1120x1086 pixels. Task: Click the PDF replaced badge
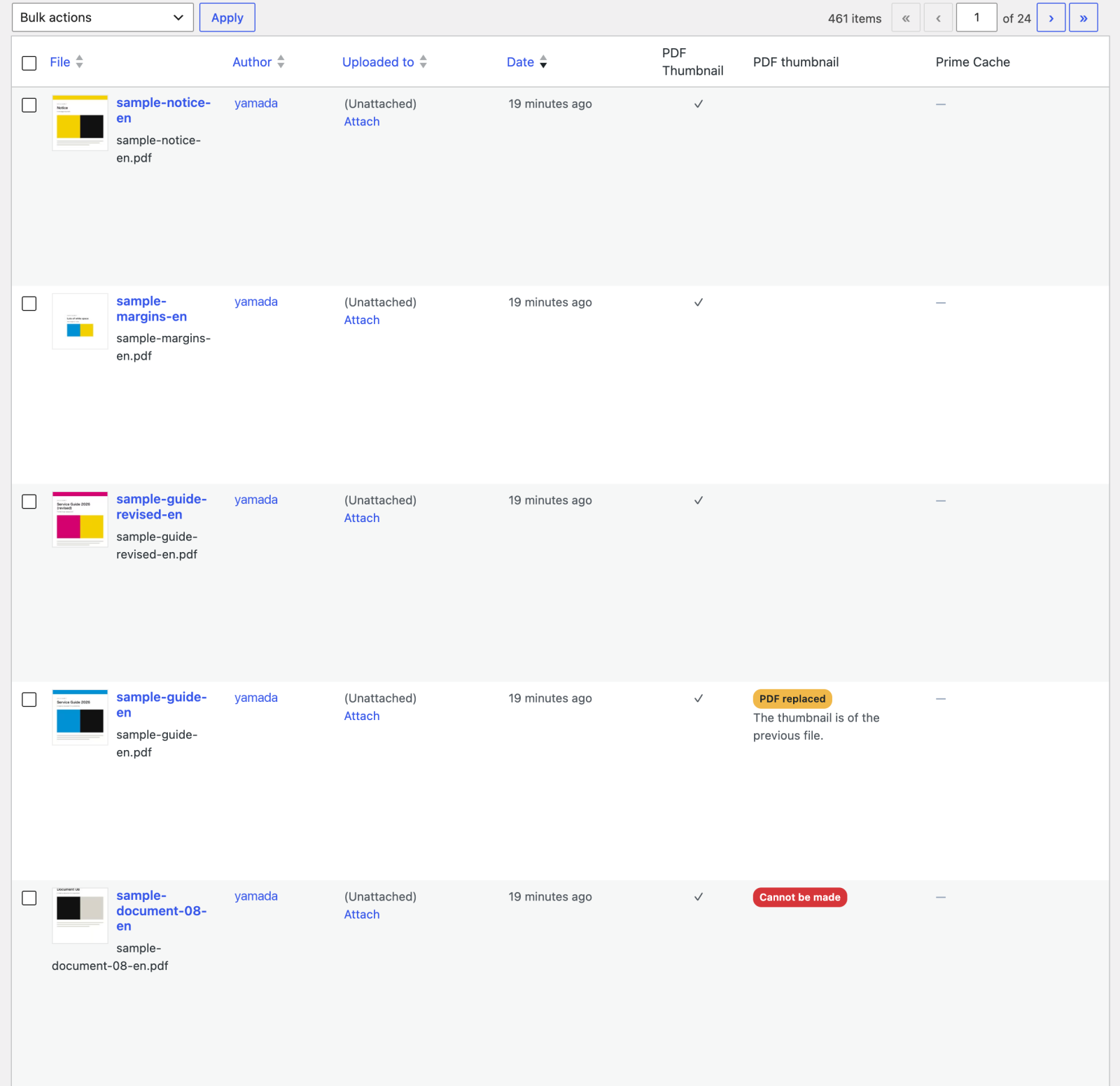(x=792, y=698)
